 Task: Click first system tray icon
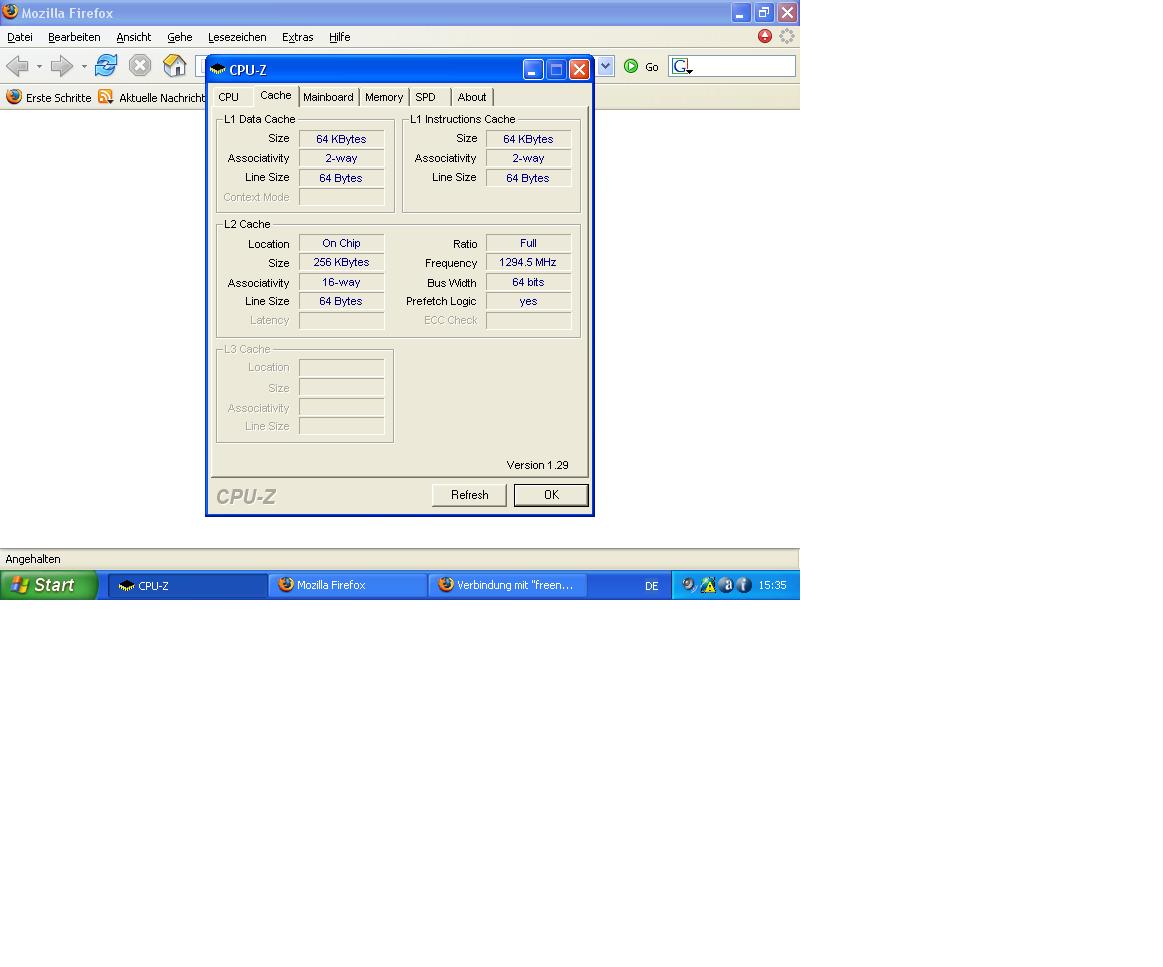[689, 585]
